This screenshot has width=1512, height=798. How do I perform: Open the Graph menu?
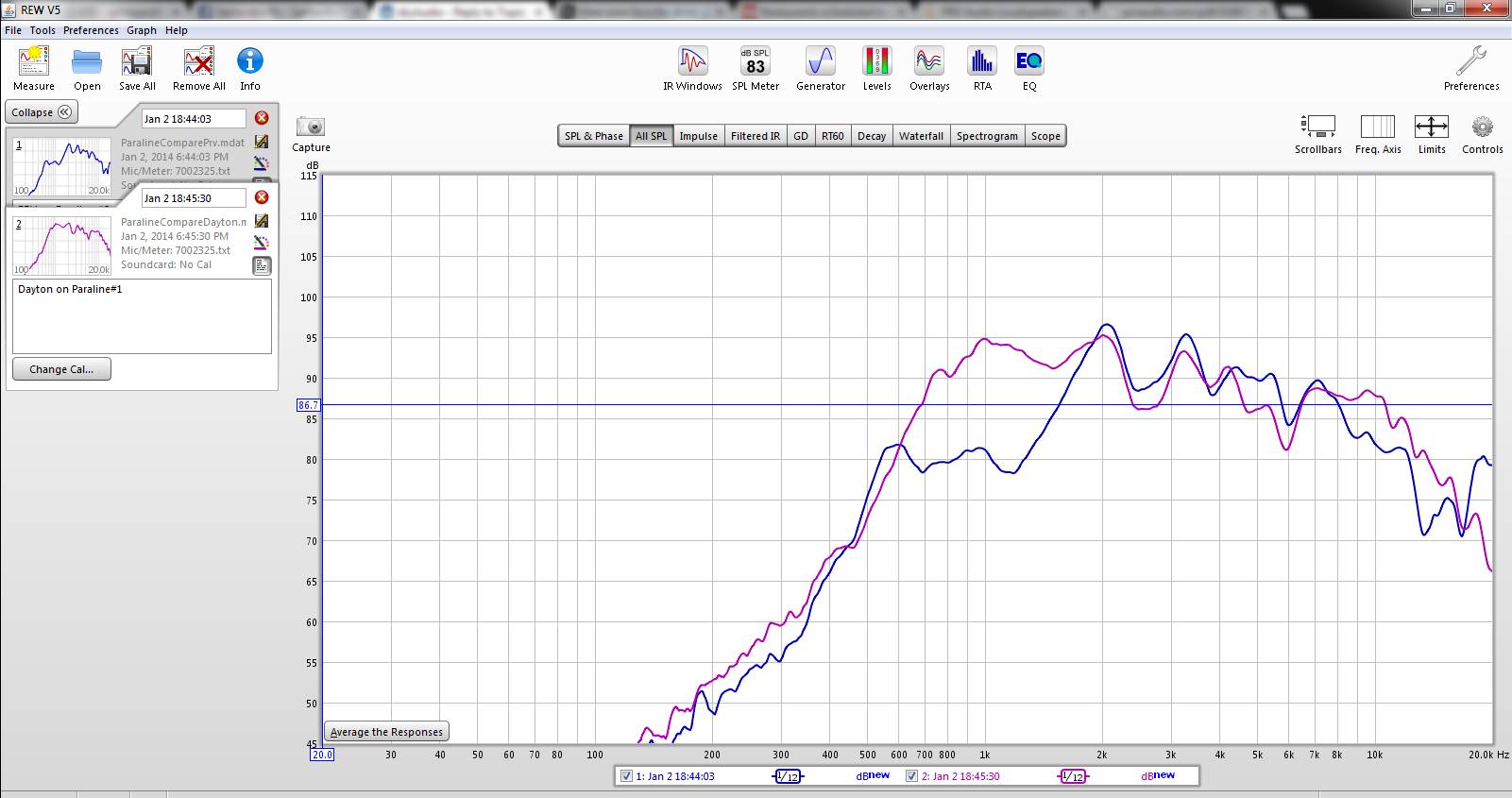click(142, 30)
